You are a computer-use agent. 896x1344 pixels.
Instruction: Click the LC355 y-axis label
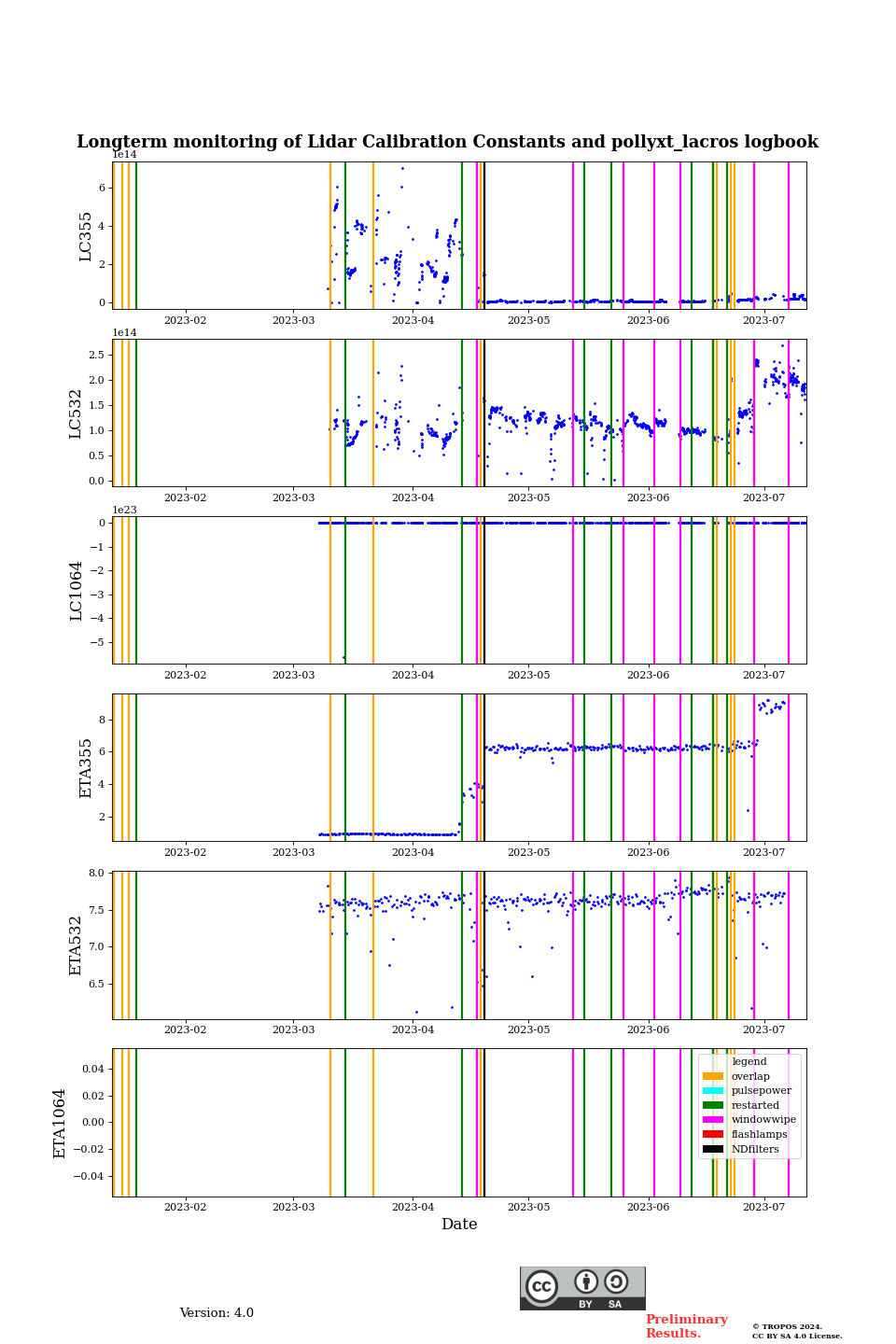pos(86,236)
